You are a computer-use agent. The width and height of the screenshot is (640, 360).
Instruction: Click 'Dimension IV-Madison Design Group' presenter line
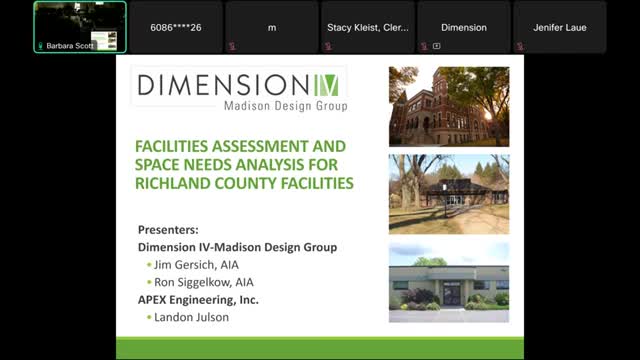[x=238, y=247]
